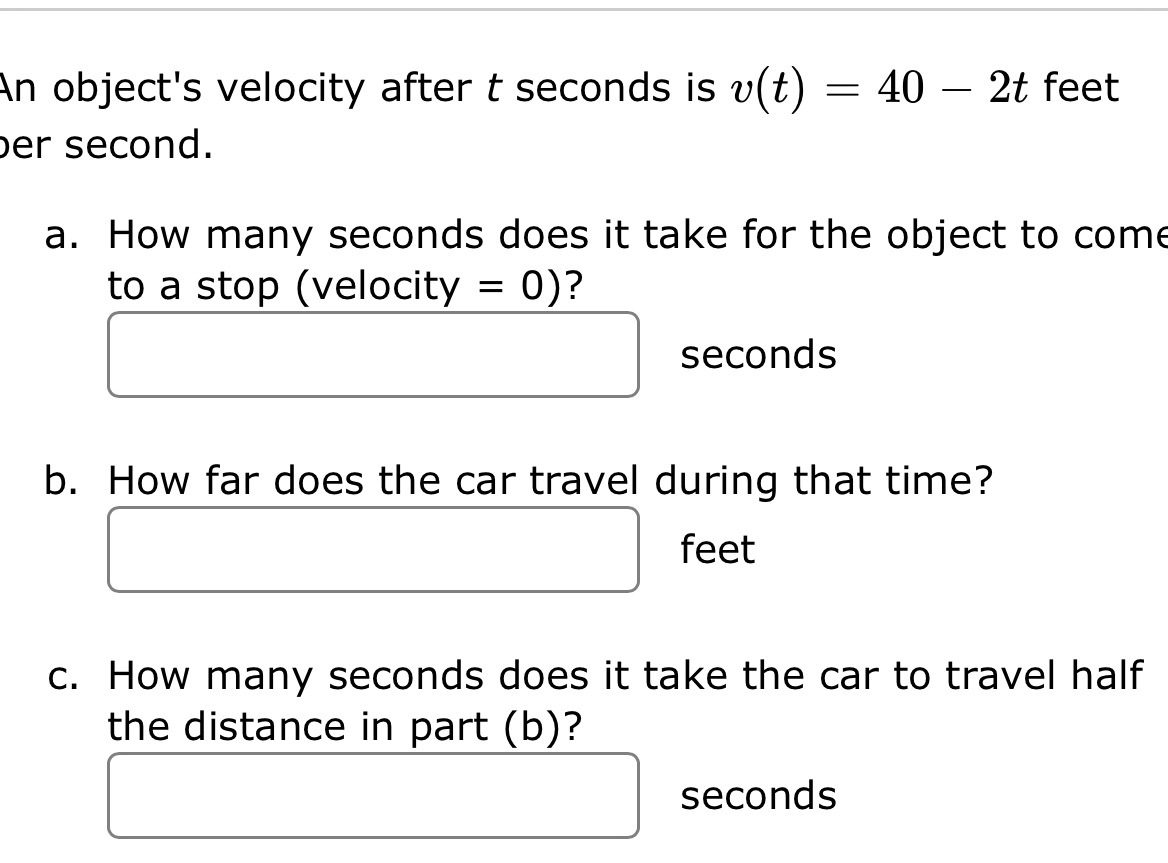
Task: Click the 'b.' list marker
Action: tap(62, 481)
